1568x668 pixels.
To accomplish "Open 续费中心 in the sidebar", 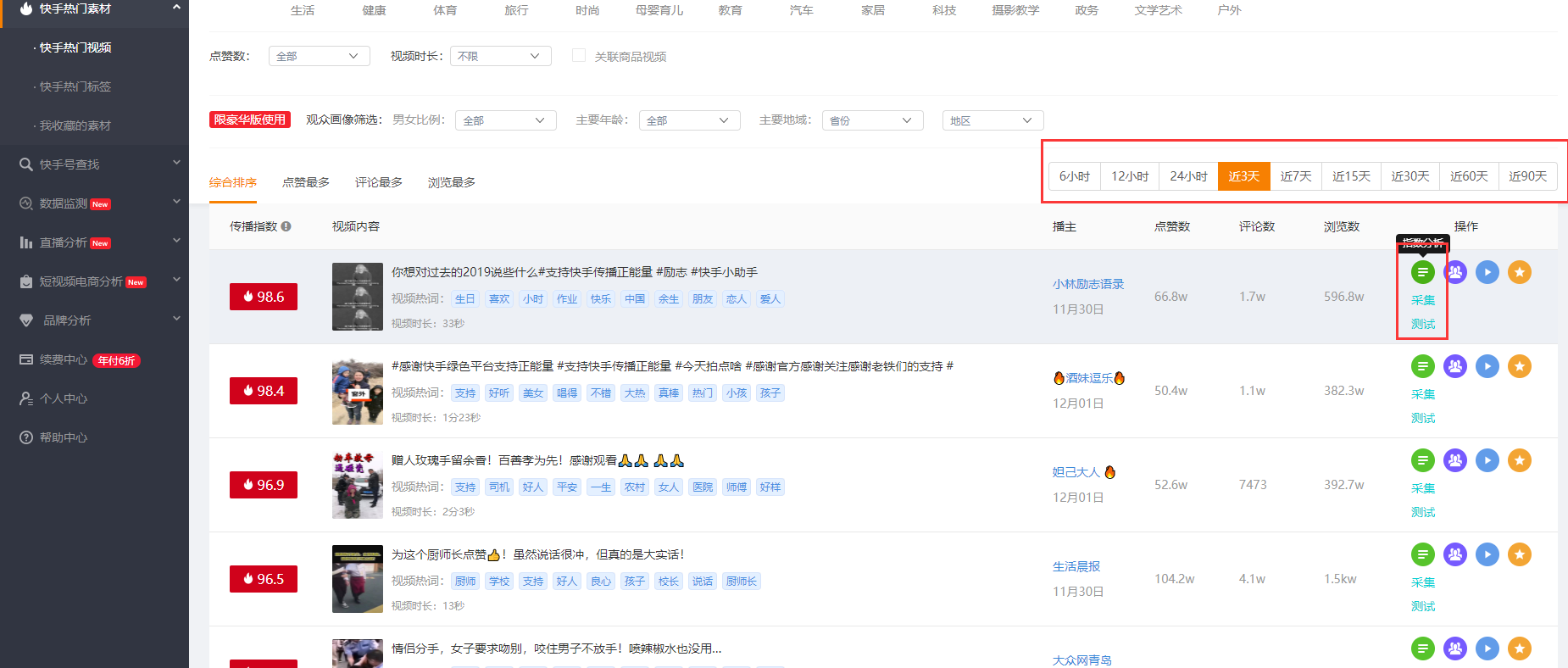I will coord(64,359).
